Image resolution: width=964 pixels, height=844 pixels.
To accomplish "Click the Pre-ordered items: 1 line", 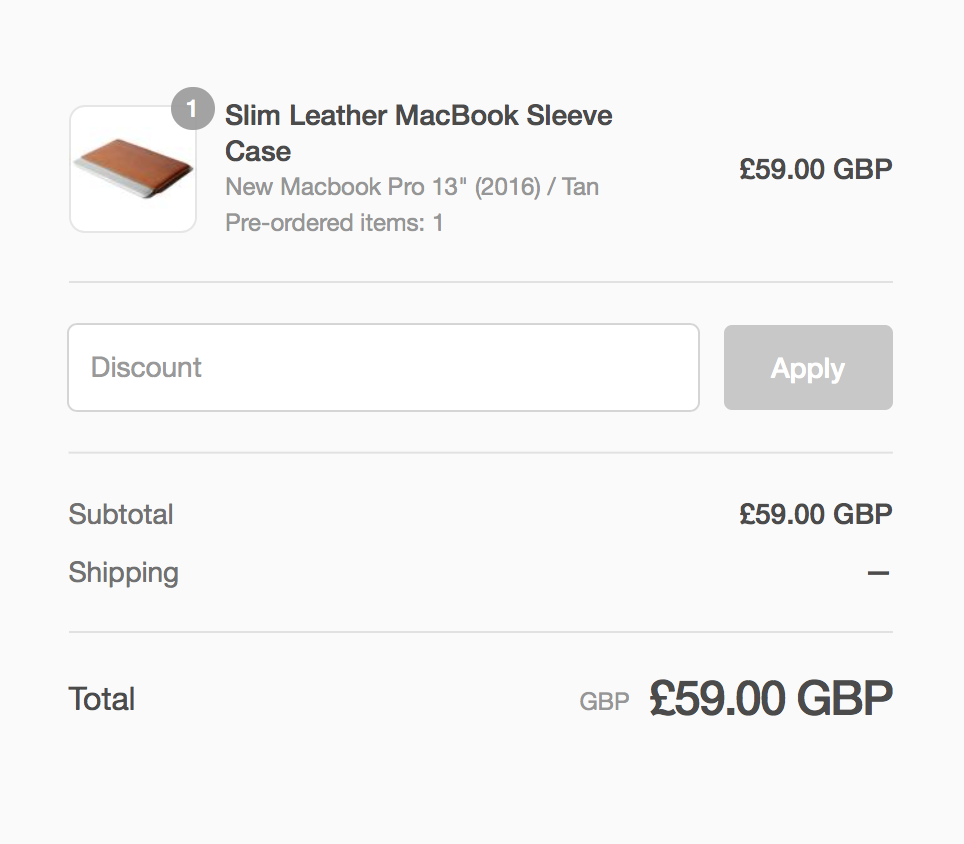I will (x=334, y=222).
